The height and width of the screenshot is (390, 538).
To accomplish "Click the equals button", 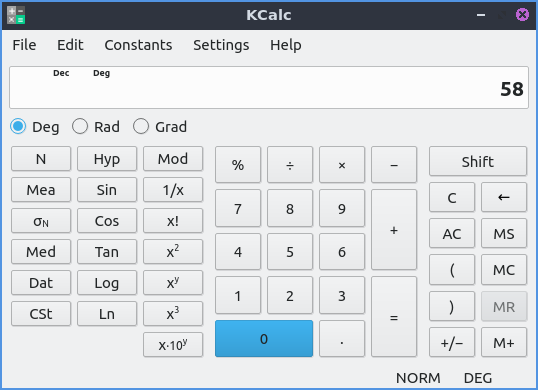I will (x=394, y=317).
